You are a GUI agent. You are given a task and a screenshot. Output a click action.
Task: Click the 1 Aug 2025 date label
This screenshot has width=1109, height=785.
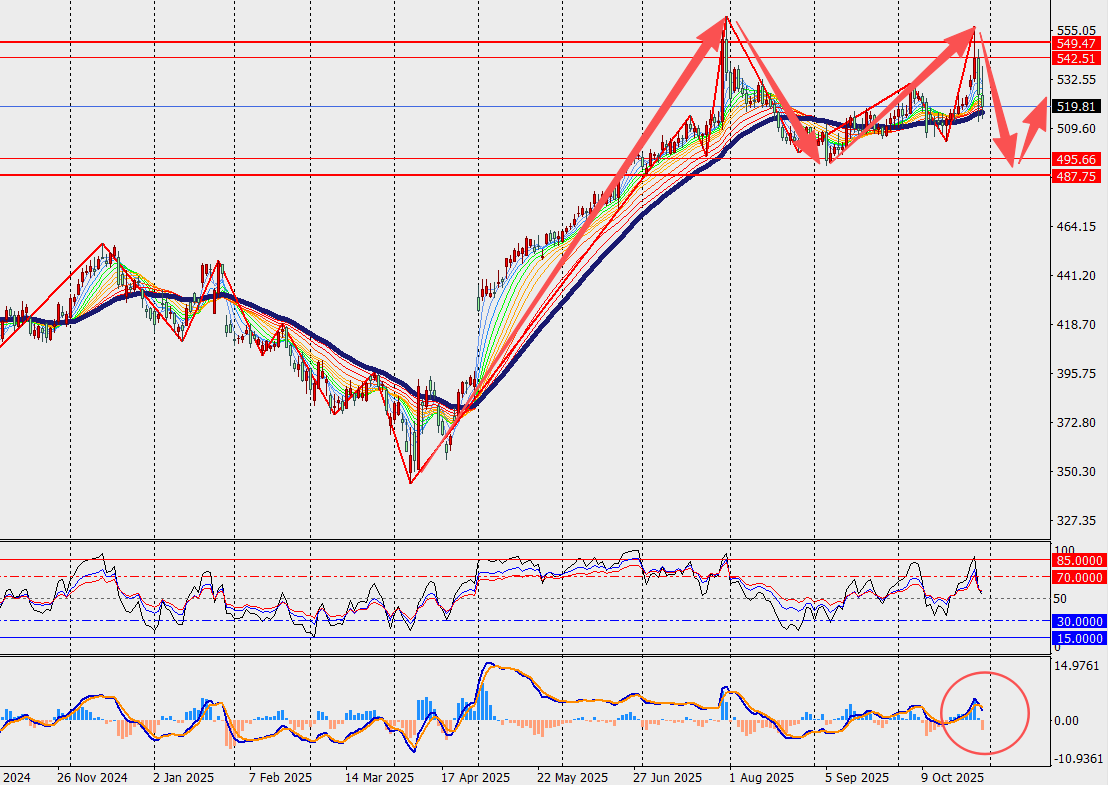[x=761, y=777]
